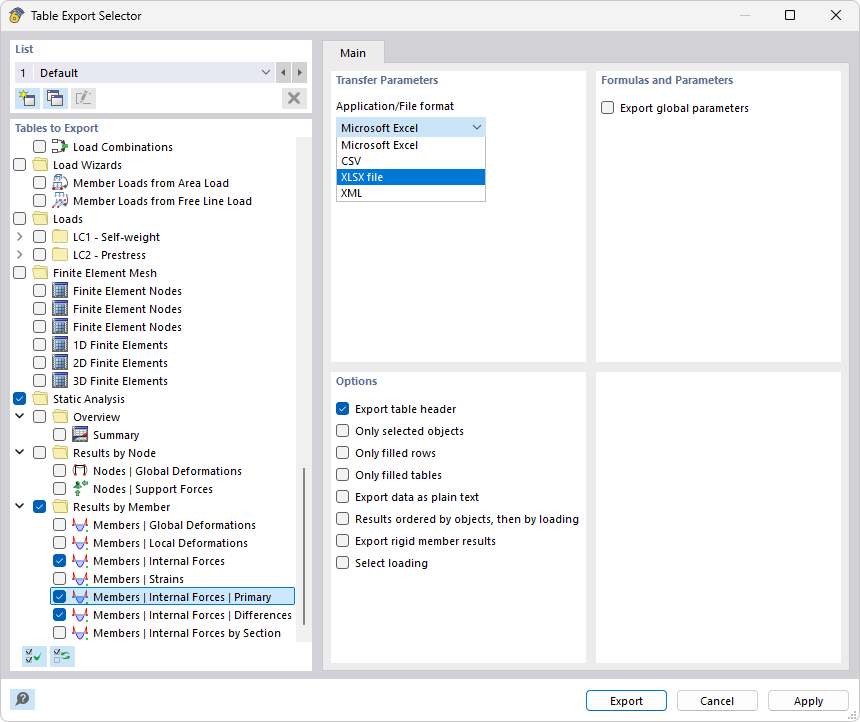The width and height of the screenshot is (860, 722).
Task: Rename the list via the edit icon
Action: (84, 97)
